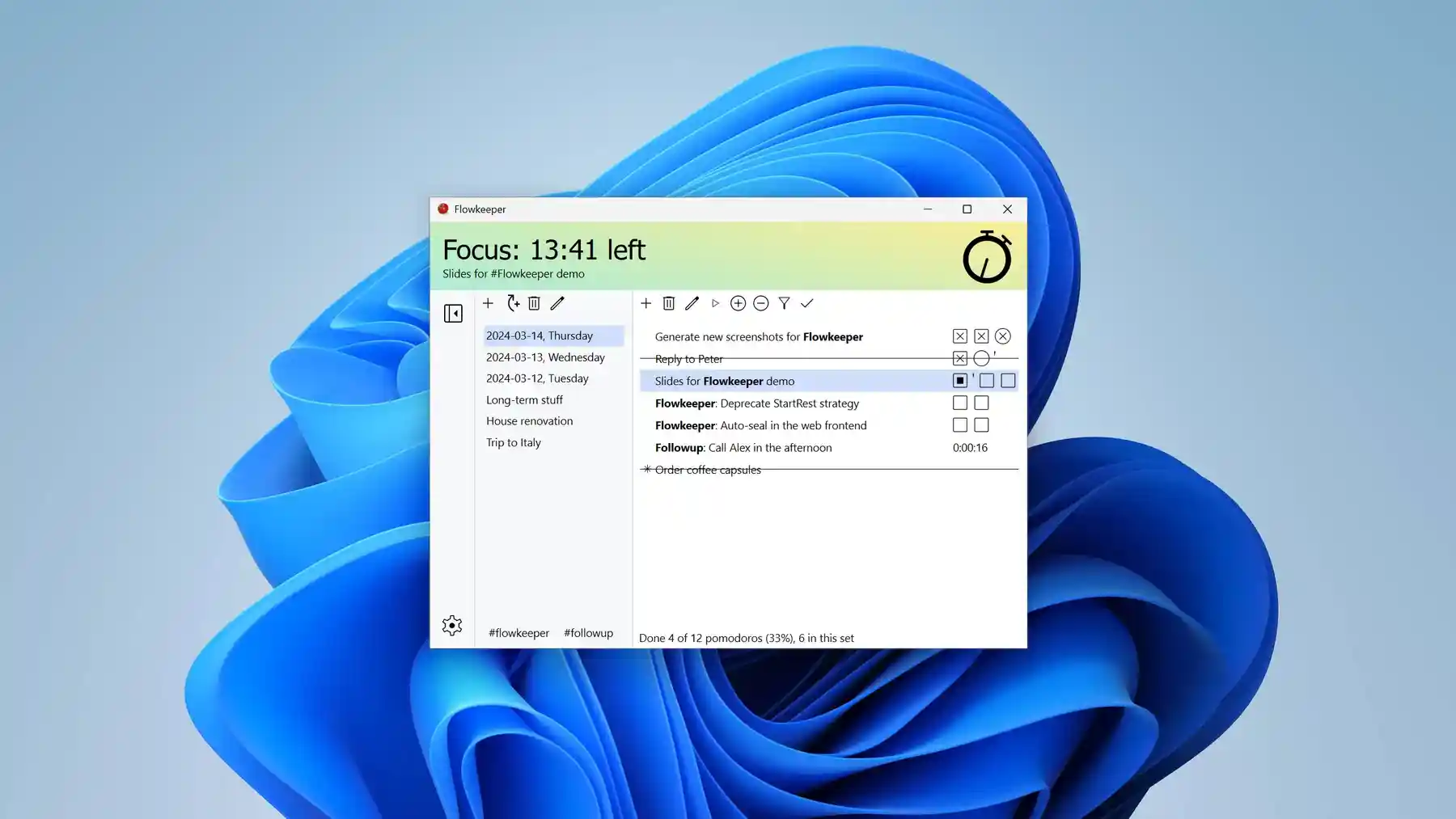Rename the selected backlog with pencil
1456x819 pixels.
[557, 303]
